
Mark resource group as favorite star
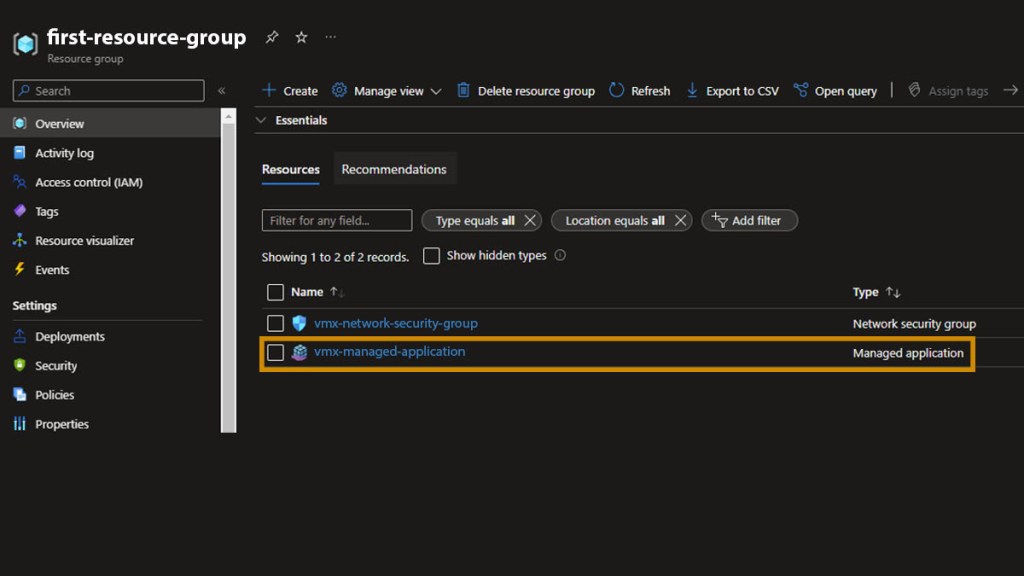coord(301,37)
